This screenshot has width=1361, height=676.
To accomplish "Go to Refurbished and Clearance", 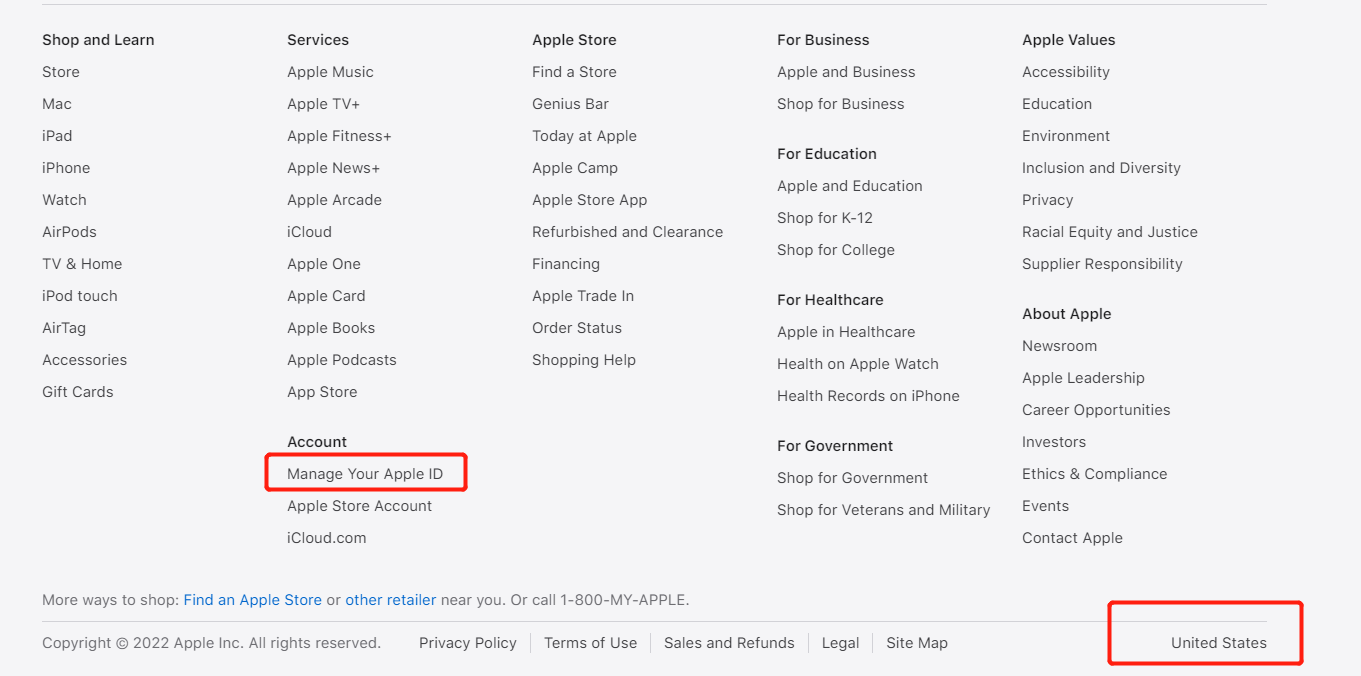I will tap(627, 232).
